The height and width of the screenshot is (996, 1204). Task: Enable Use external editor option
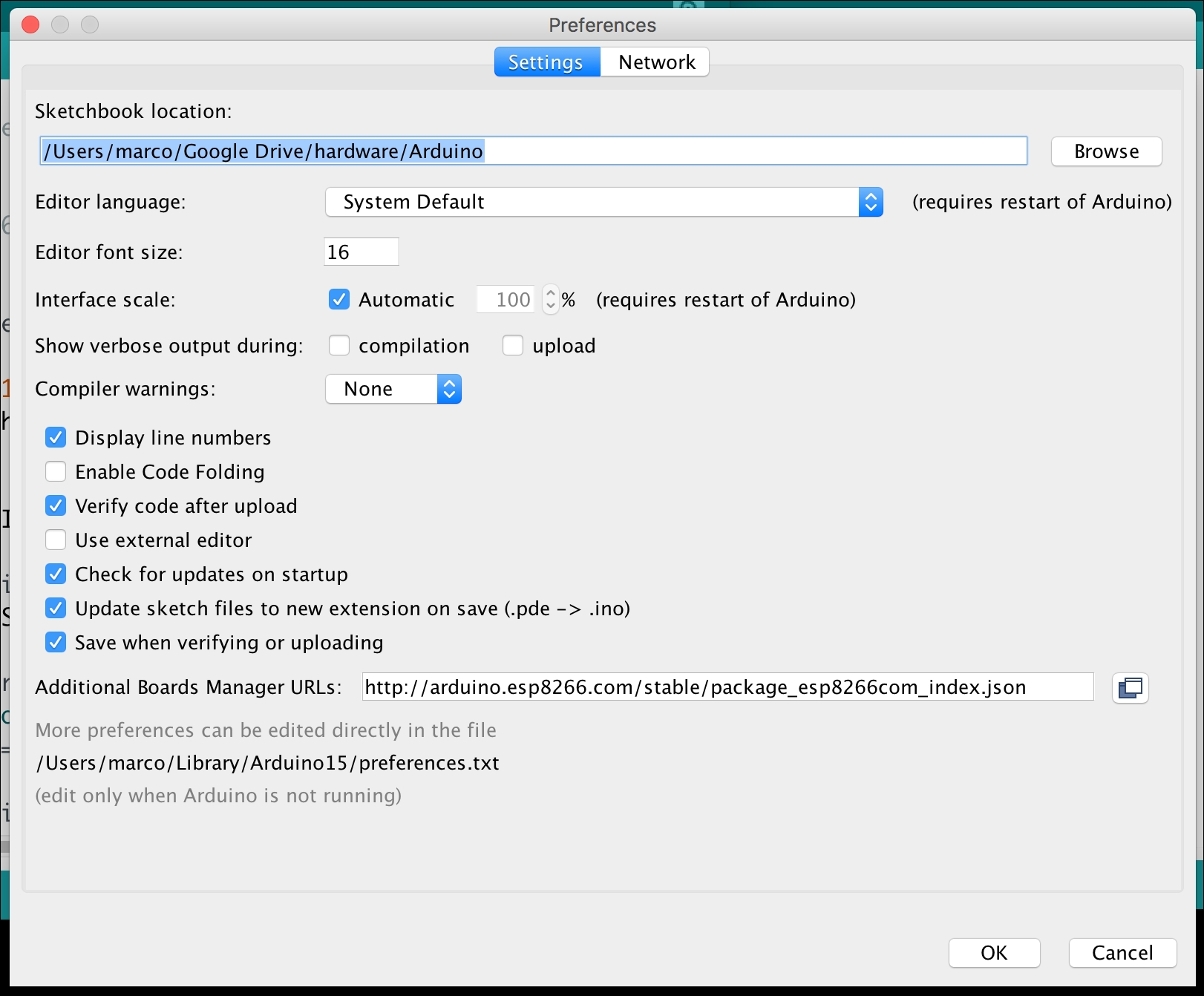(x=56, y=540)
